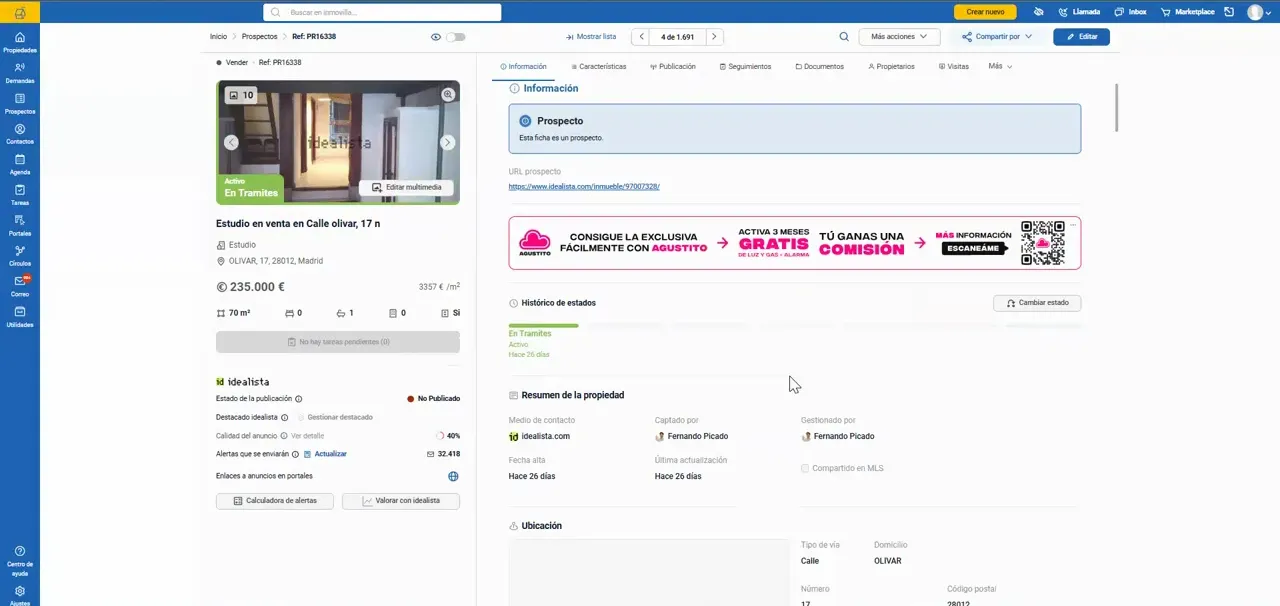Image resolution: width=1280 pixels, height=606 pixels.
Task: Click the Cambiar estado button
Action: click(1037, 302)
